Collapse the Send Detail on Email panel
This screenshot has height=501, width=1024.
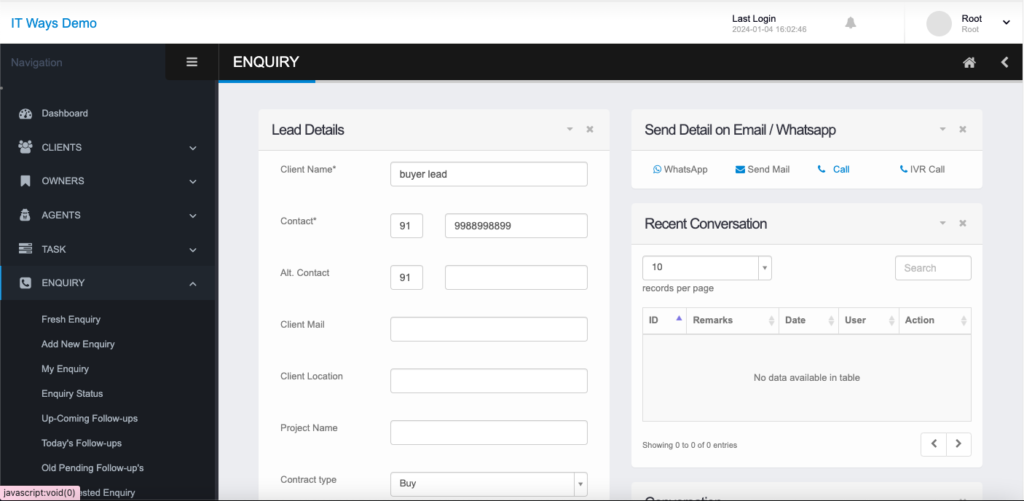coord(942,129)
